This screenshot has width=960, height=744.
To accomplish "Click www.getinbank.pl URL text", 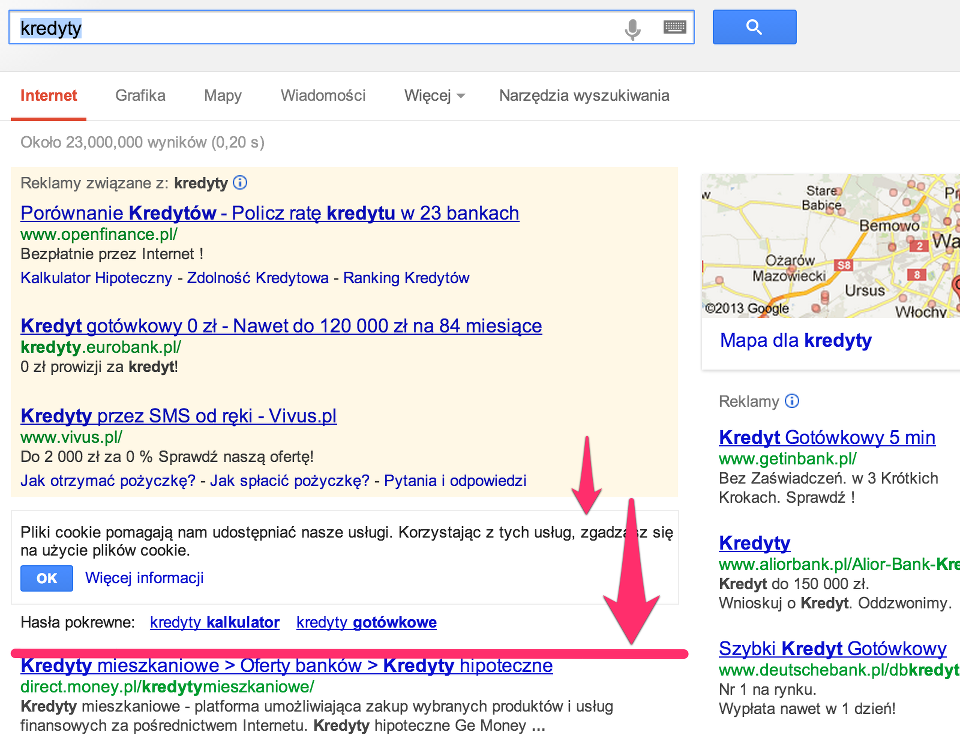I will (787, 459).
